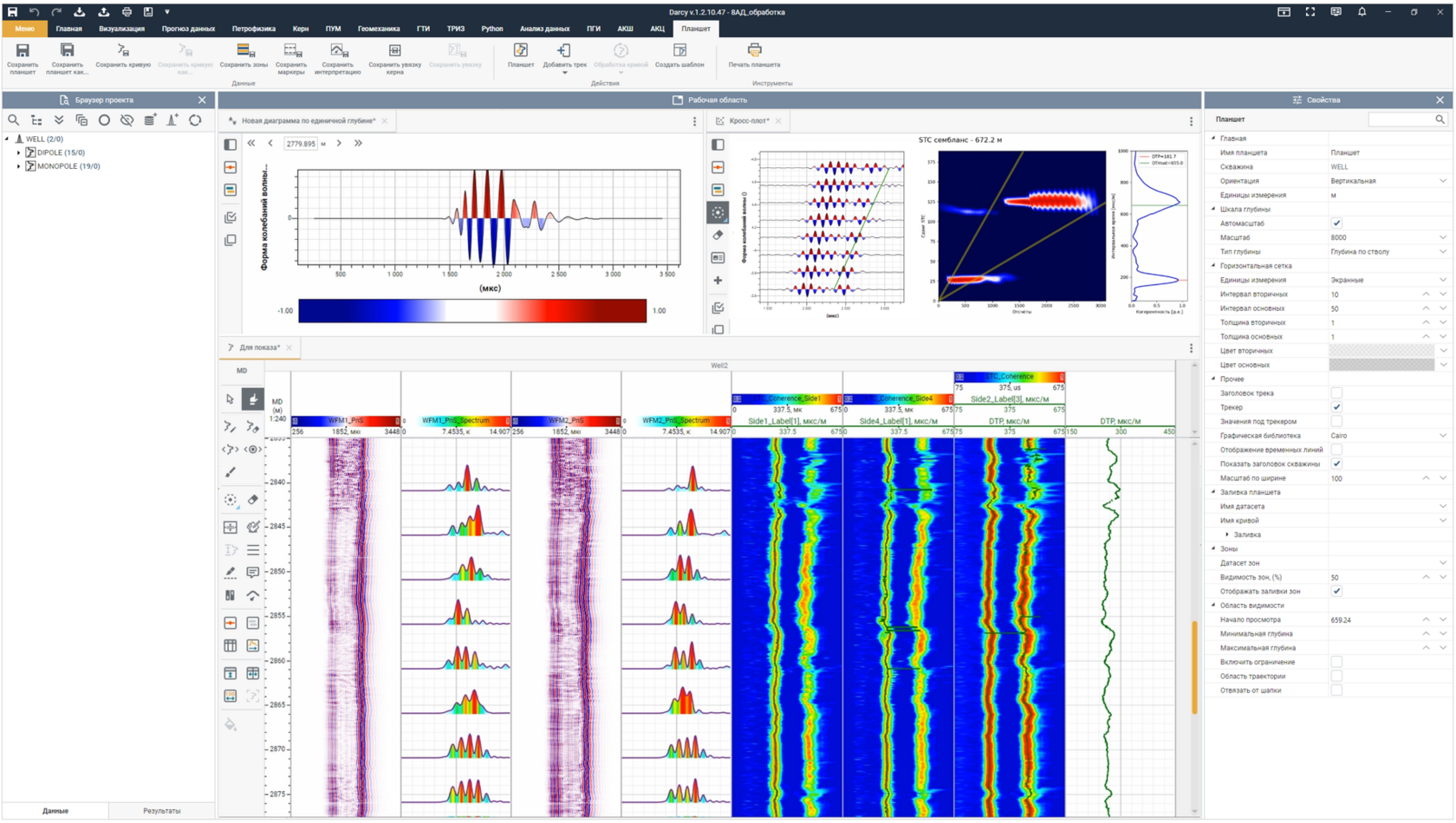The width and height of the screenshot is (1456, 823).
Task: Enable the Заголовок трека checkbox
Action: [x=1336, y=393]
